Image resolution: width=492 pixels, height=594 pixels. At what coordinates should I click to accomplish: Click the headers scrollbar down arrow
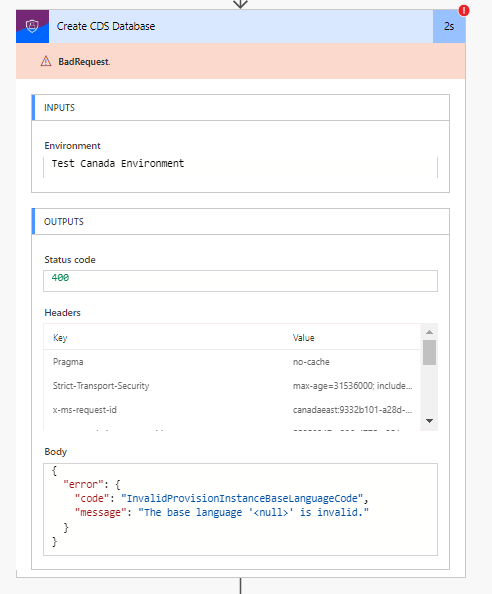tap(429, 421)
